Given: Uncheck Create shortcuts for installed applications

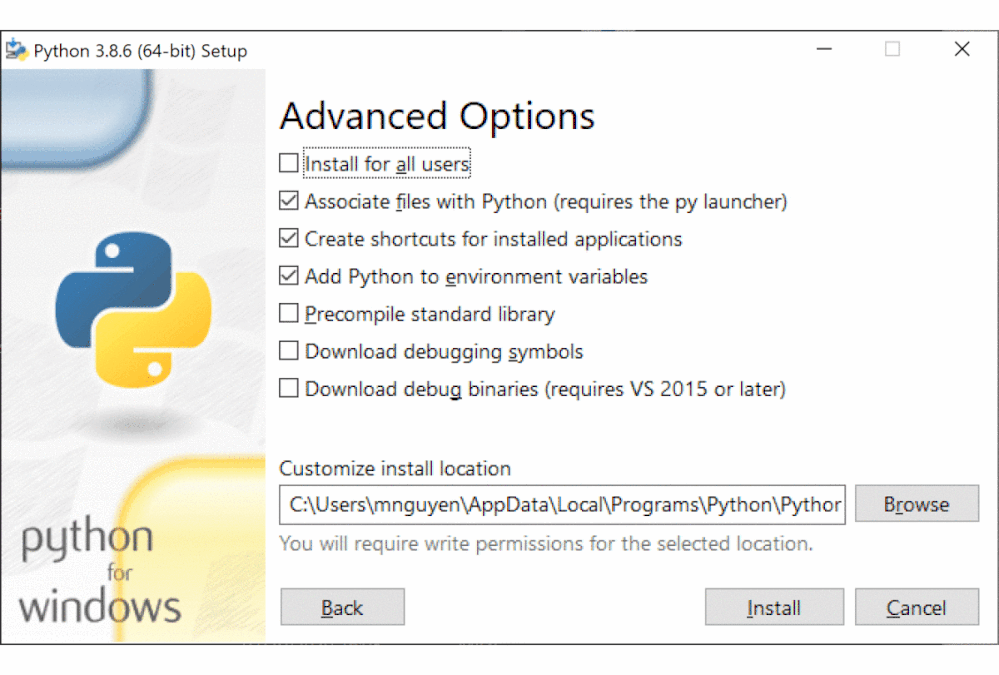Looking at the screenshot, I should (x=289, y=239).
